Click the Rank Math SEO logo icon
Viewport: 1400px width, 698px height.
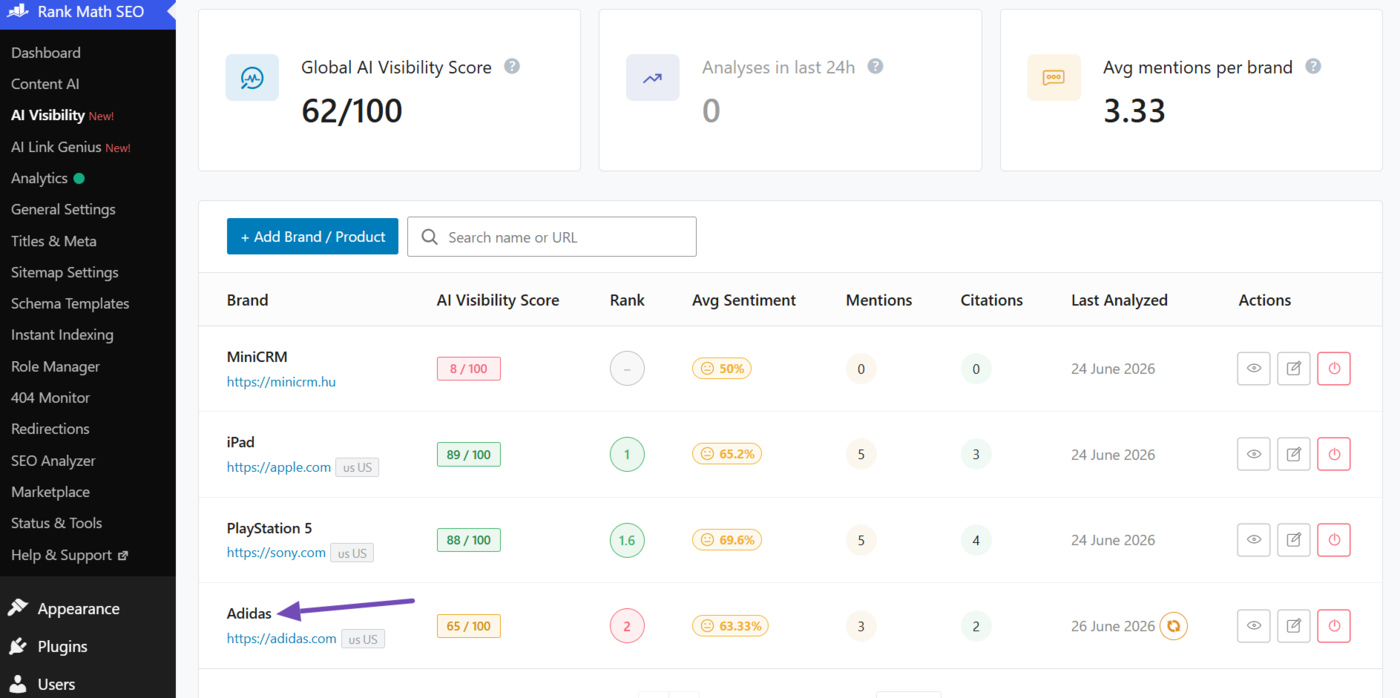coord(18,13)
